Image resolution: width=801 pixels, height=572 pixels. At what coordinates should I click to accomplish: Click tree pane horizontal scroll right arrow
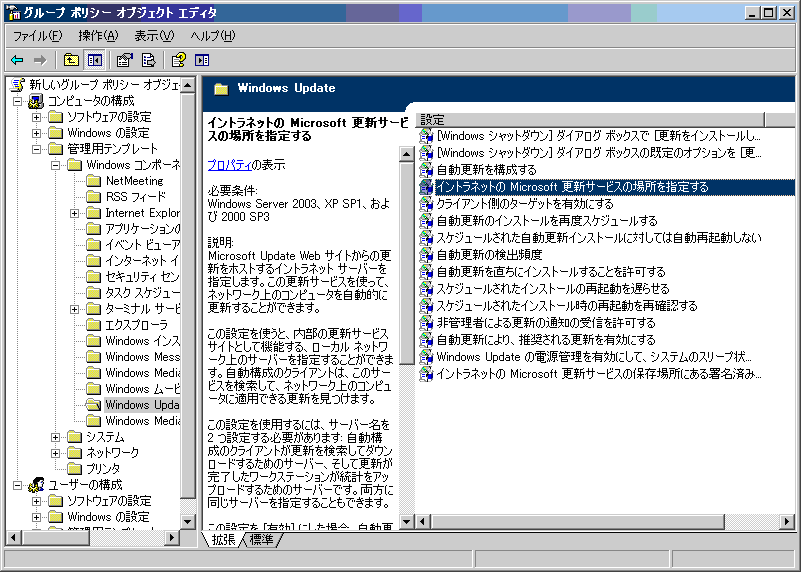pyautogui.click(x=172, y=537)
